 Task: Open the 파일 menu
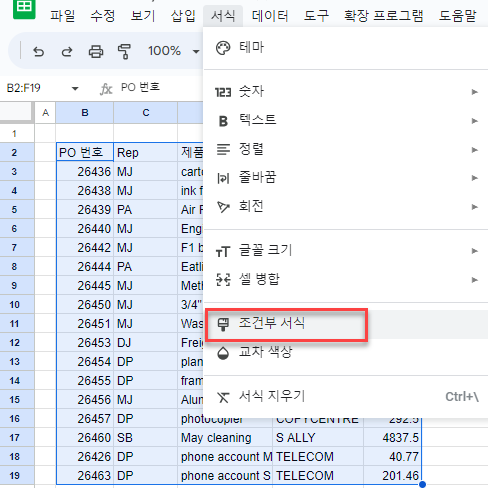63,16
